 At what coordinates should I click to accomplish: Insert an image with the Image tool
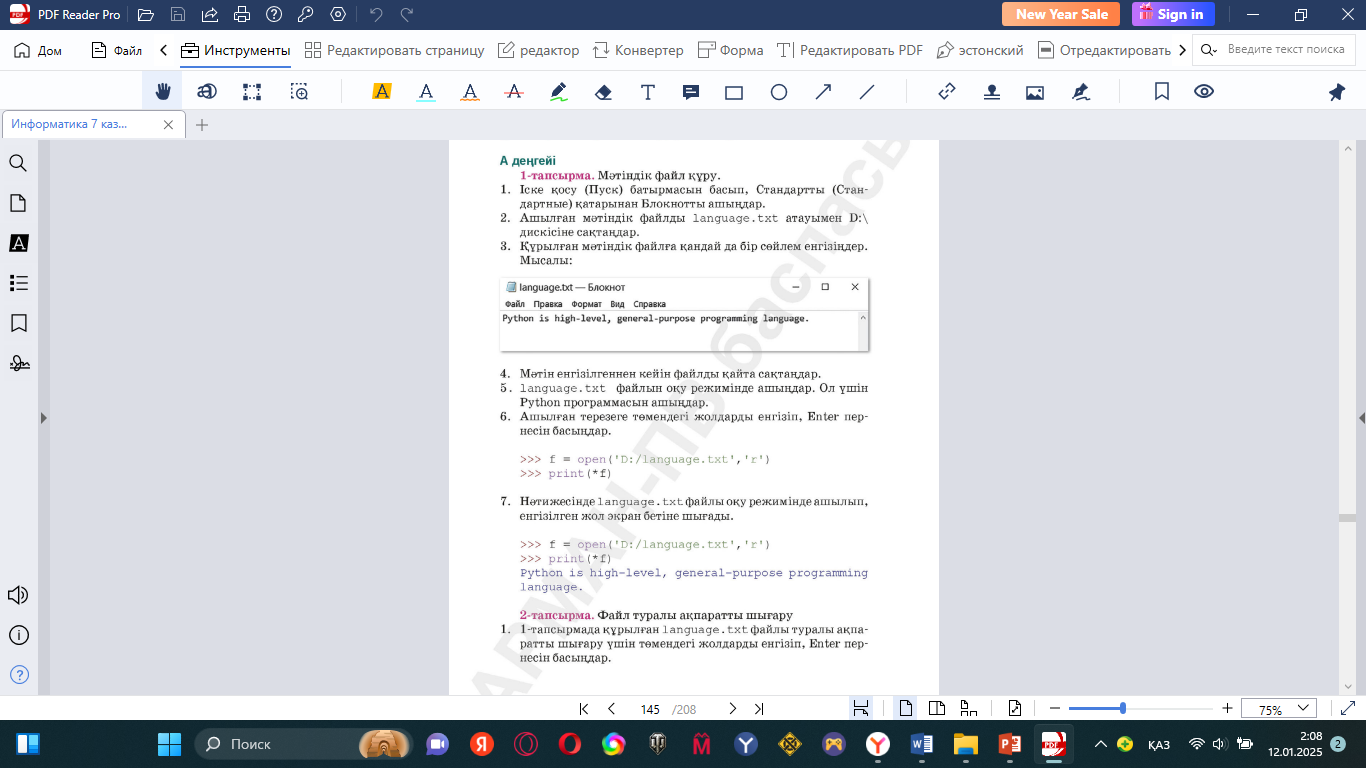tap(1035, 92)
